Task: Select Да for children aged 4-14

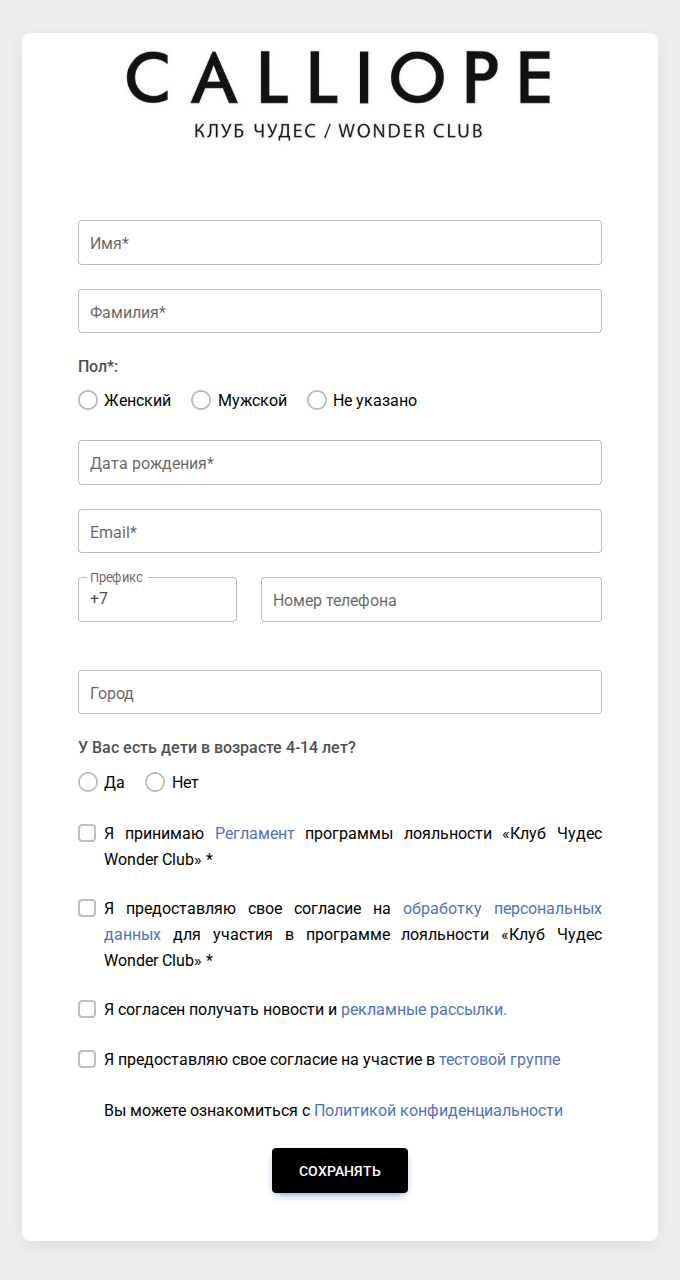Action: 88,782
